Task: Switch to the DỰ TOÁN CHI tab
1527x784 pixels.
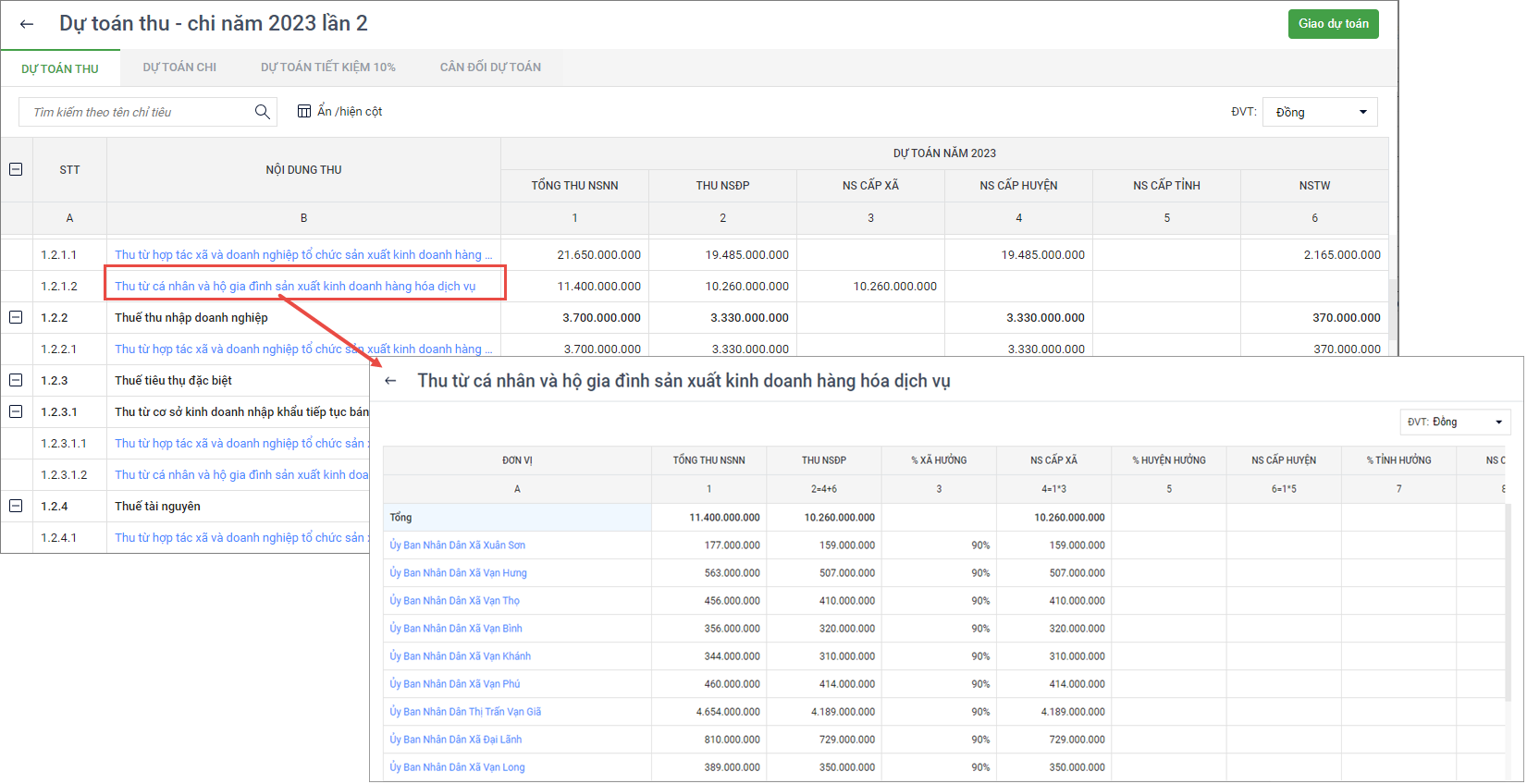Action: [179, 67]
